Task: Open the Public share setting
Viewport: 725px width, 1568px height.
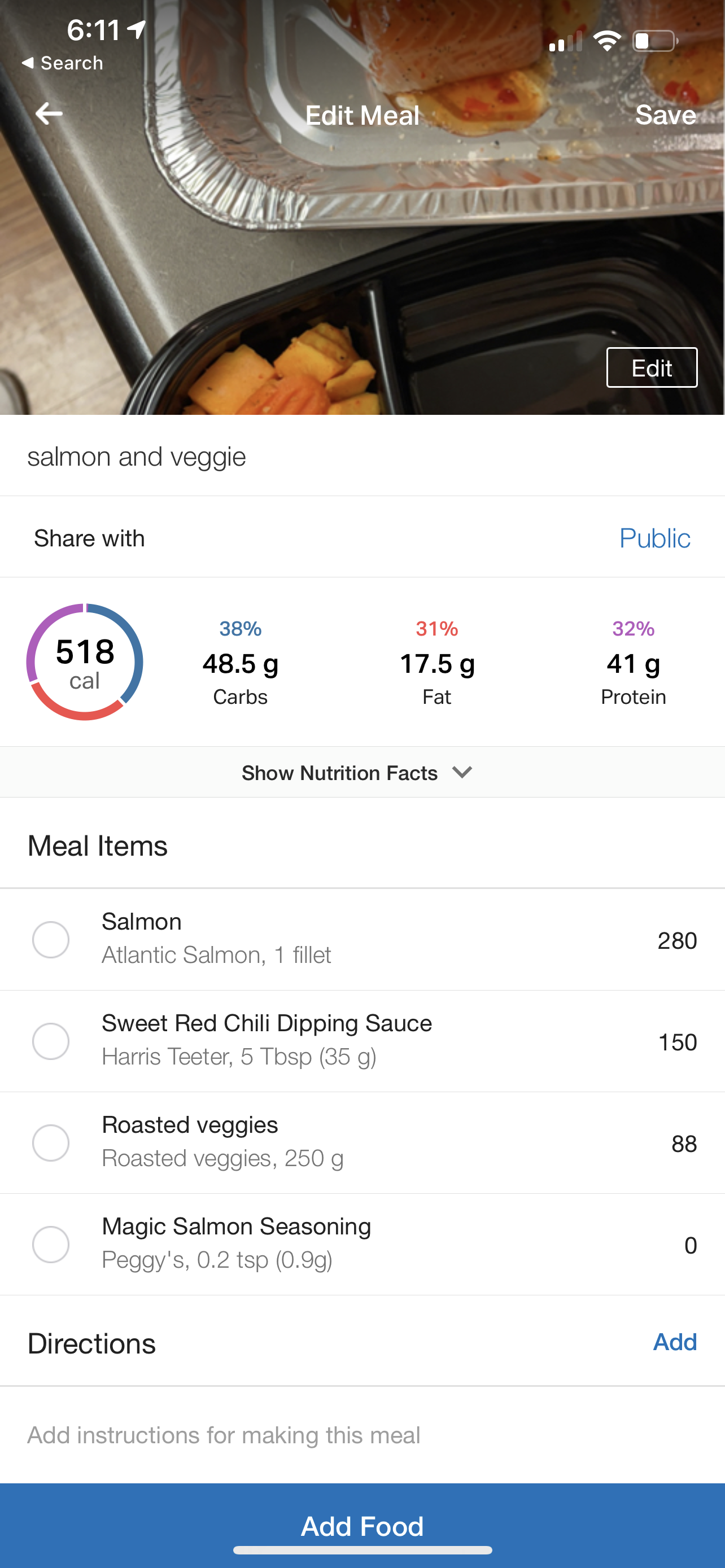Action: (654, 538)
